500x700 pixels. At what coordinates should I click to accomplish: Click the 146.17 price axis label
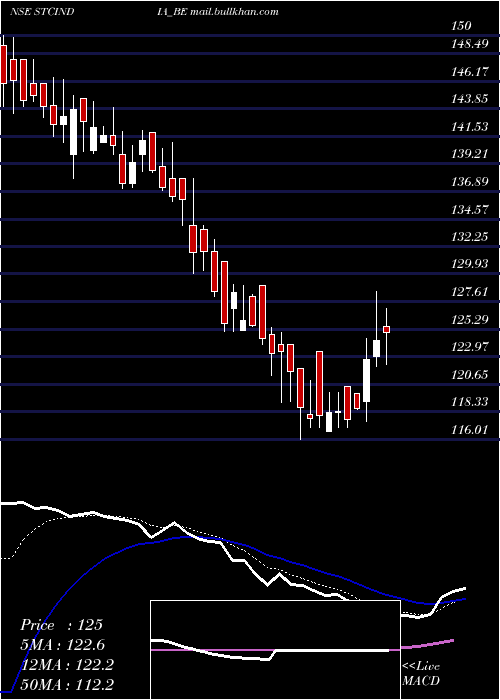470,71
